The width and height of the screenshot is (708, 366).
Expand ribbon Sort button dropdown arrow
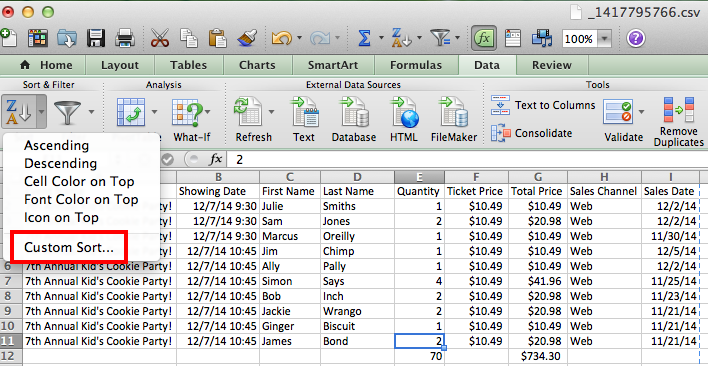pyautogui.click(x=42, y=111)
